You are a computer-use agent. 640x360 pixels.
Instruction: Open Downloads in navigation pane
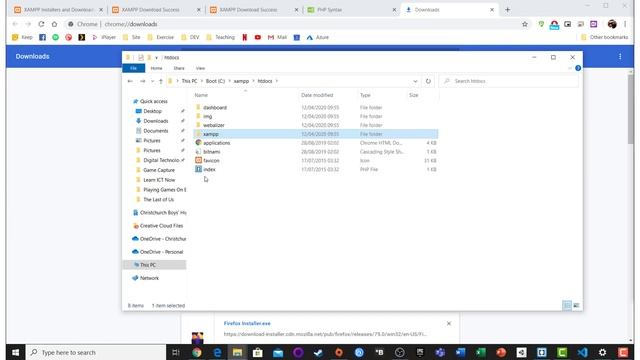[x=156, y=121]
